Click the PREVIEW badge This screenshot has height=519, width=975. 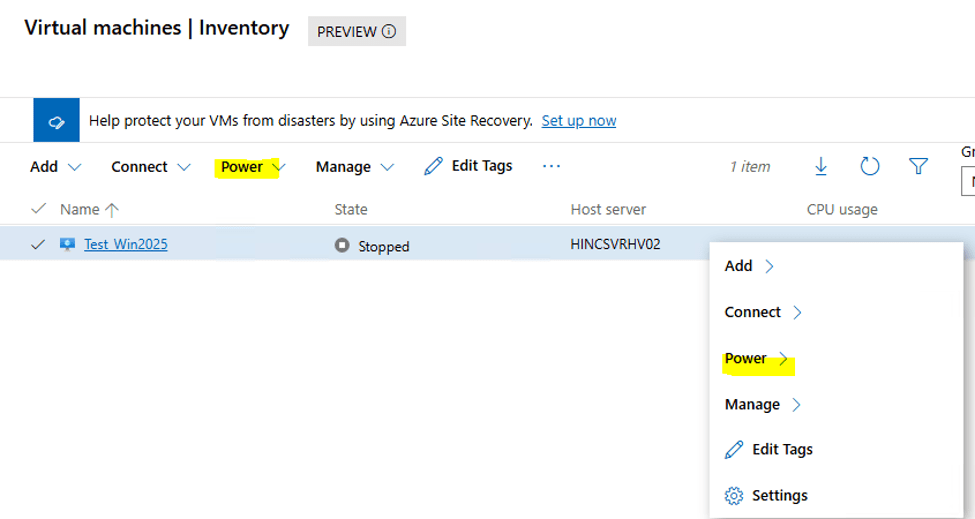coord(357,31)
